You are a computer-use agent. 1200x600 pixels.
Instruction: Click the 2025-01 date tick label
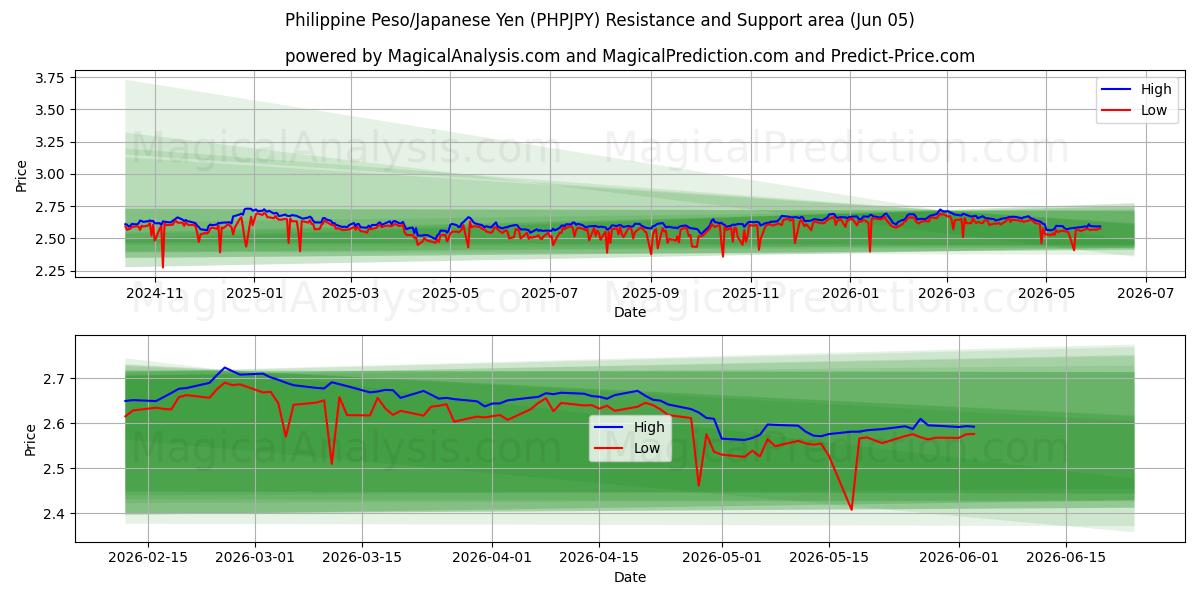coord(253,293)
